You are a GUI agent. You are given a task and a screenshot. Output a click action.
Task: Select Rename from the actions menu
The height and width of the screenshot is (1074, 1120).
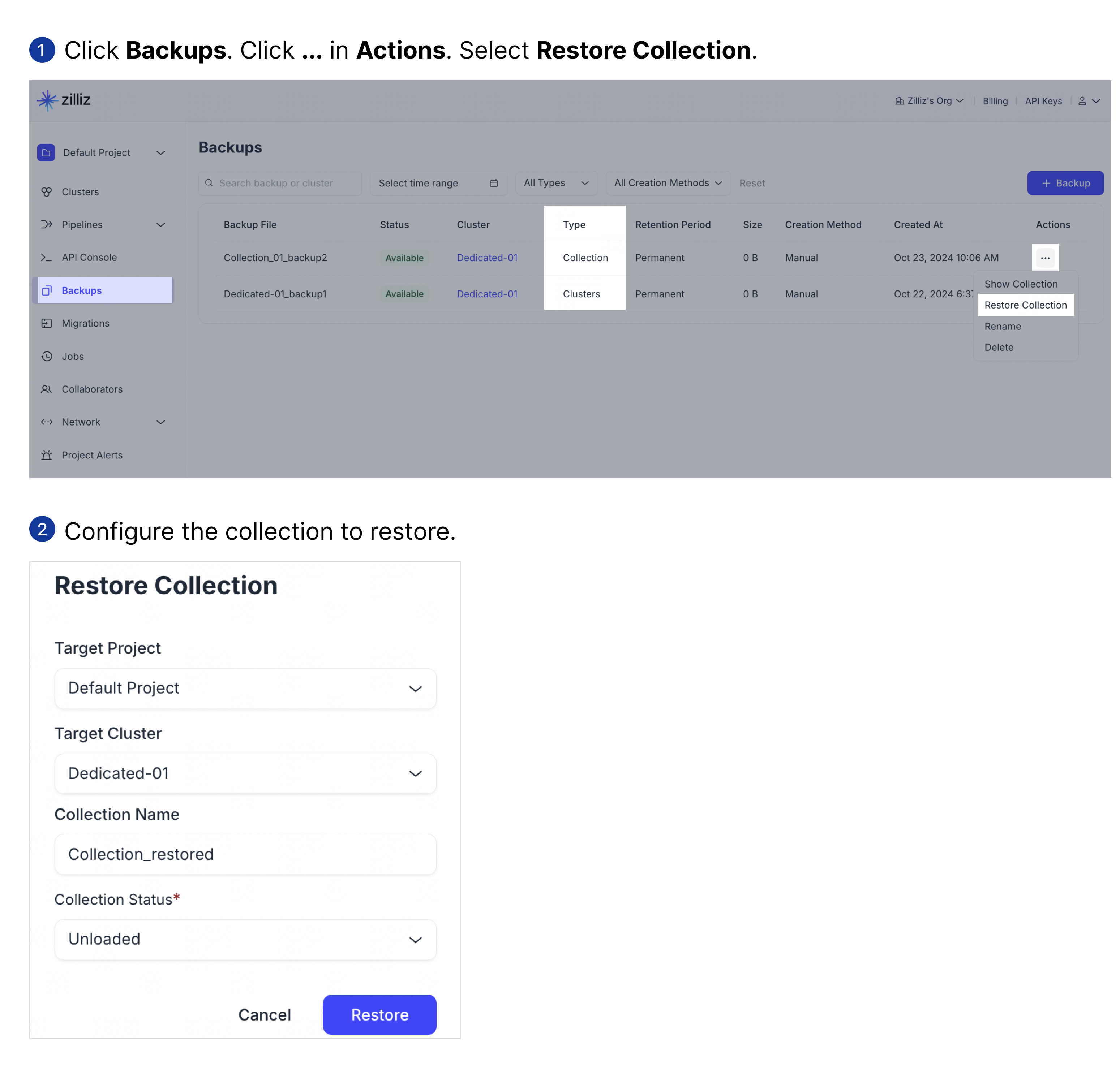click(1002, 326)
